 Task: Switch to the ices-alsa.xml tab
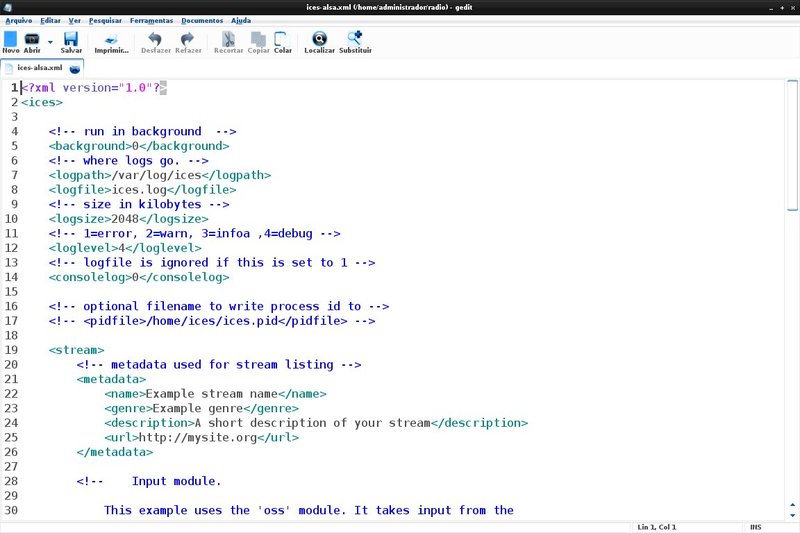click(38, 68)
